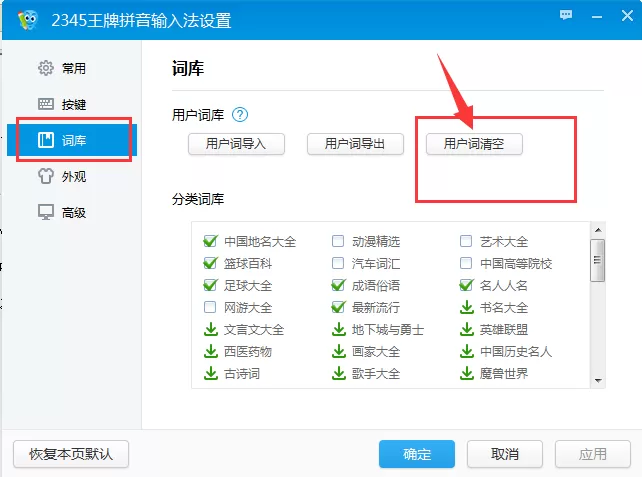Screen dimensions: 642x477
Task: Download the 画家大全 dictionary
Action: pyautogui.click(x=339, y=352)
